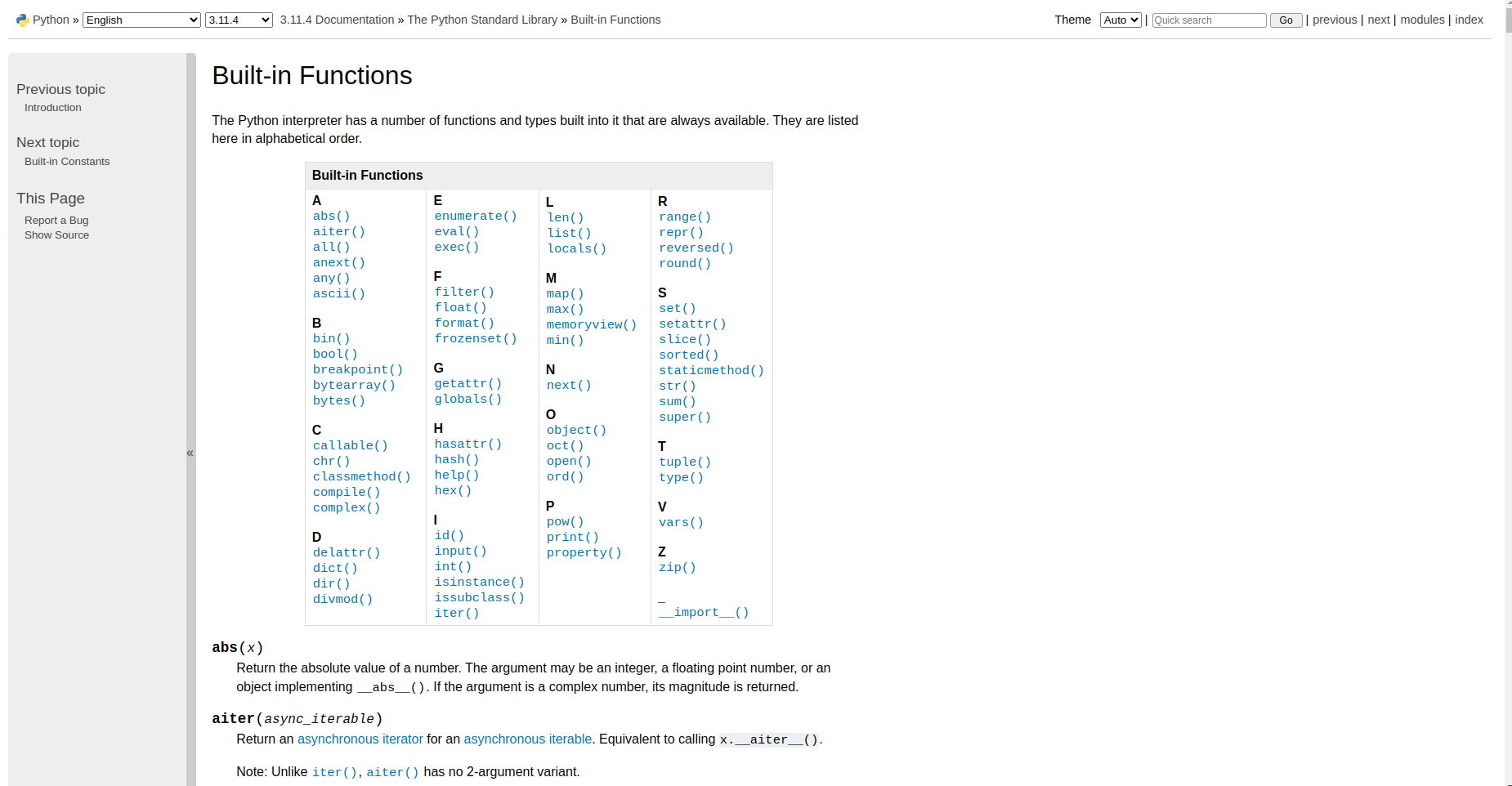Viewport: 1512px width, 786px height.
Task: Open the abs() function link
Action: 330,216
